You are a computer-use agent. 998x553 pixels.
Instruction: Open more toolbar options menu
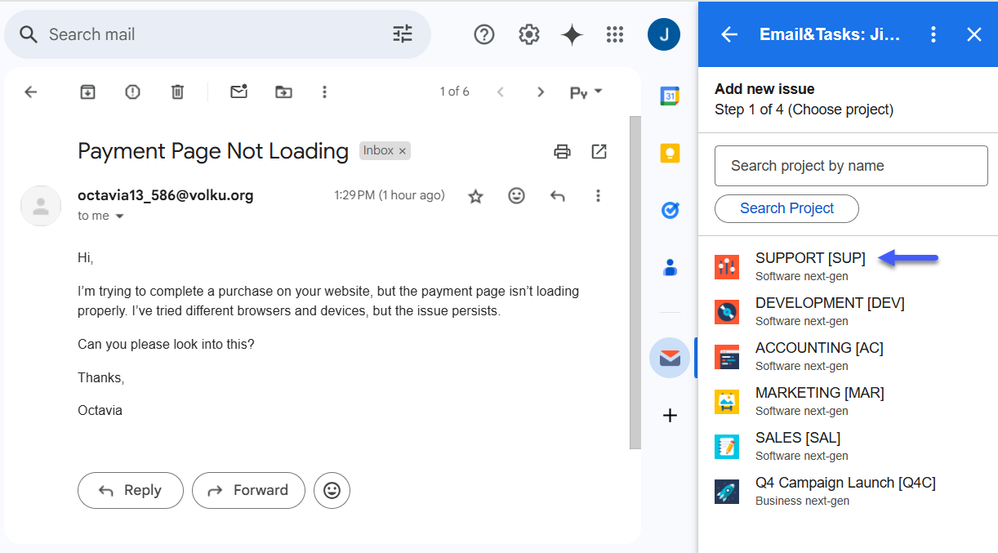coord(325,92)
